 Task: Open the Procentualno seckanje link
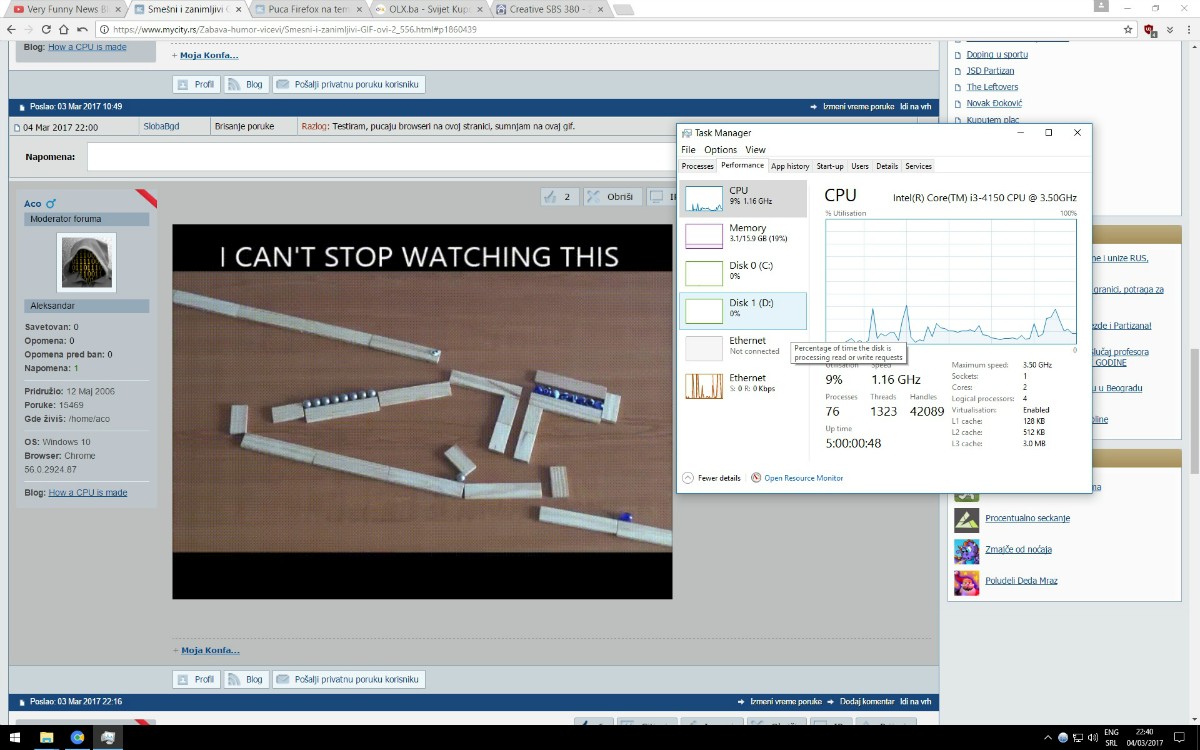pyautogui.click(x=1027, y=519)
